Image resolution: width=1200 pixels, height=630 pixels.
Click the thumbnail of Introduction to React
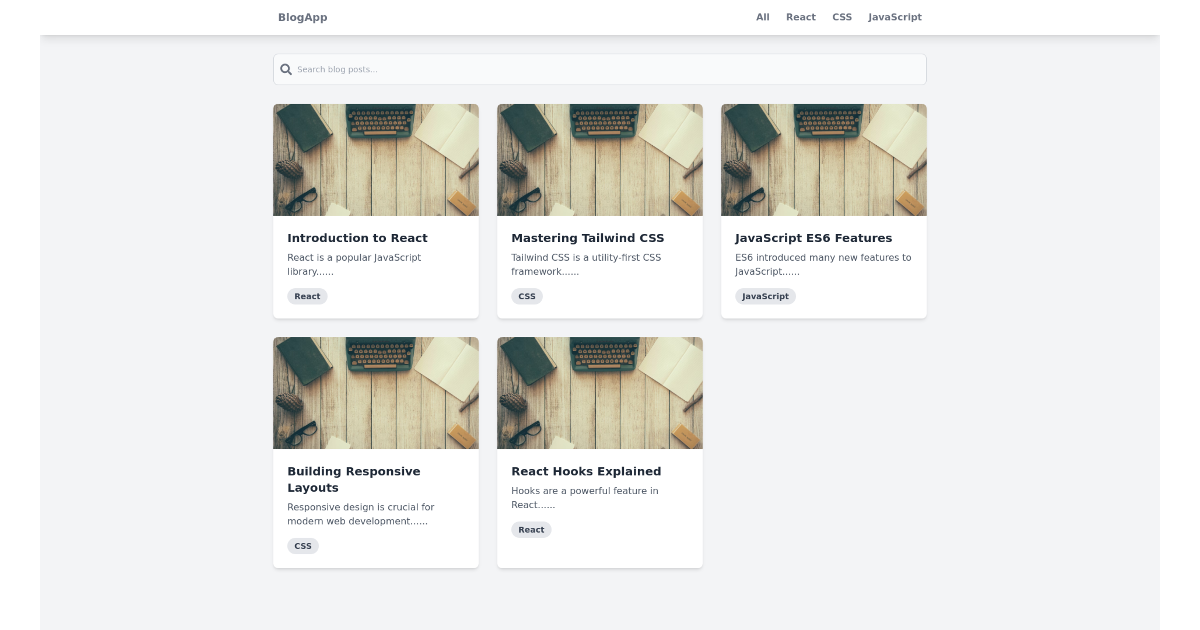coord(376,159)
